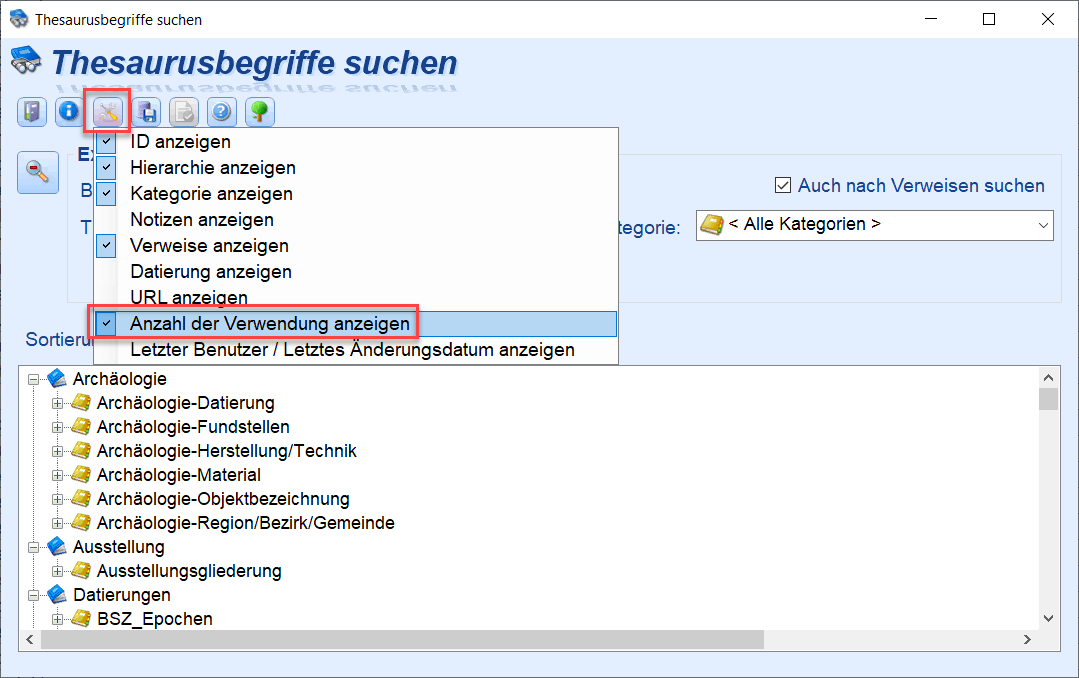The height and width of the screenshot is (678, 1079).
Task: Select Archäologie-Fundstellen tree entry
Action: [193, 427]
